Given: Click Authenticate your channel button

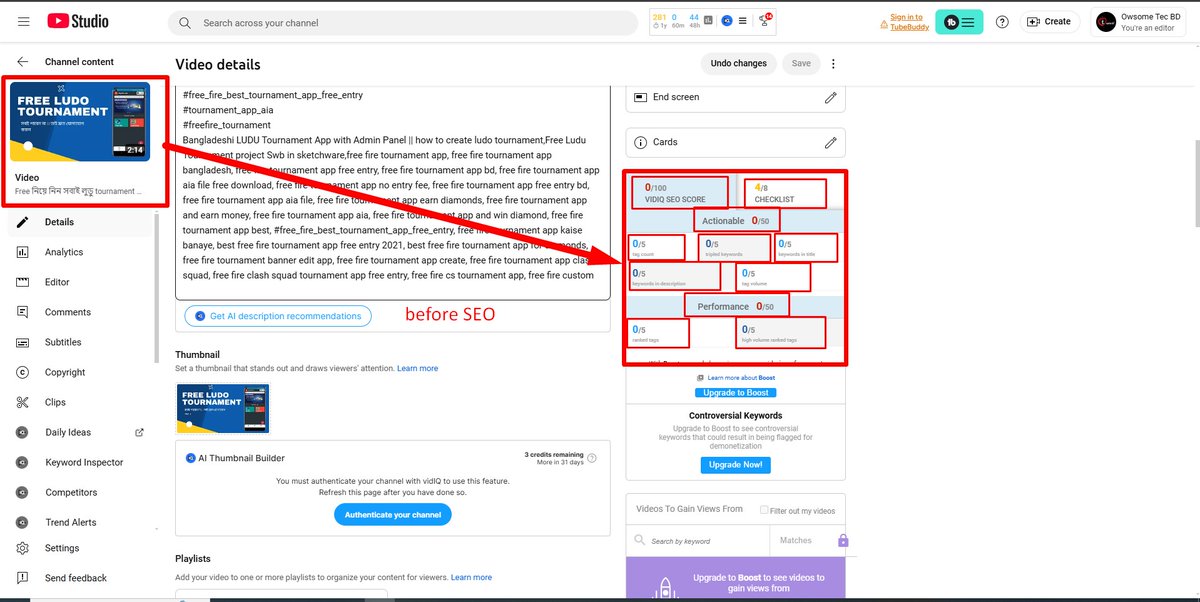Looking at the screenshot, I should pyautogui.click(x=393, y=514).
